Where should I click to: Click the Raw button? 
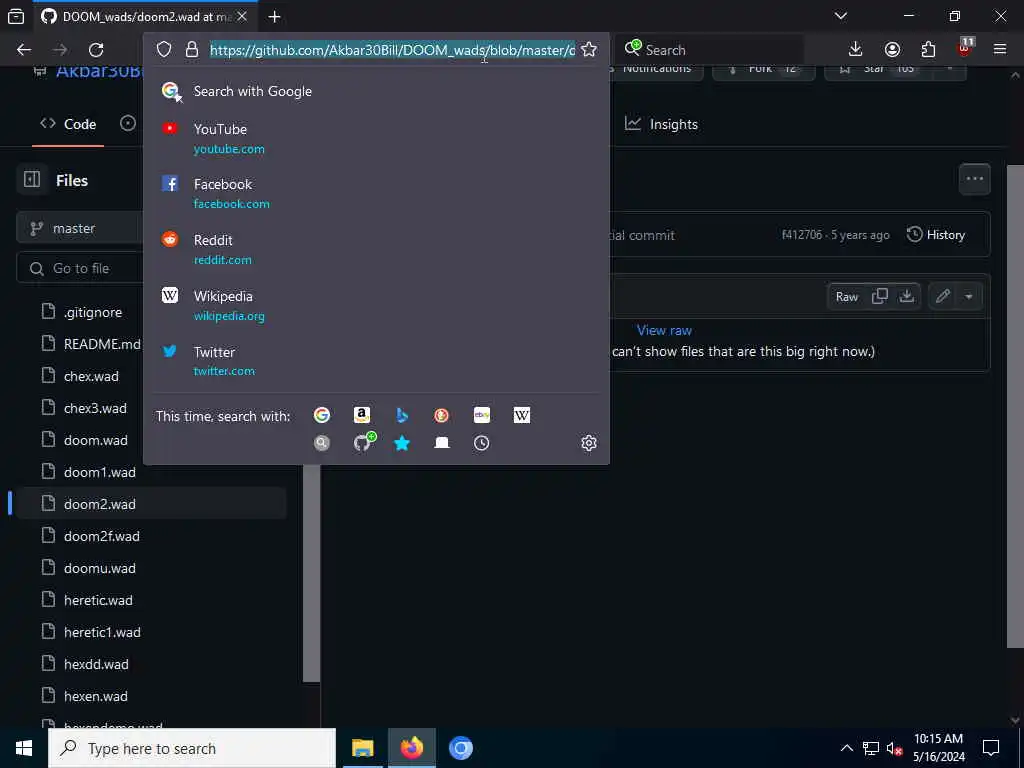pos(846,296)
